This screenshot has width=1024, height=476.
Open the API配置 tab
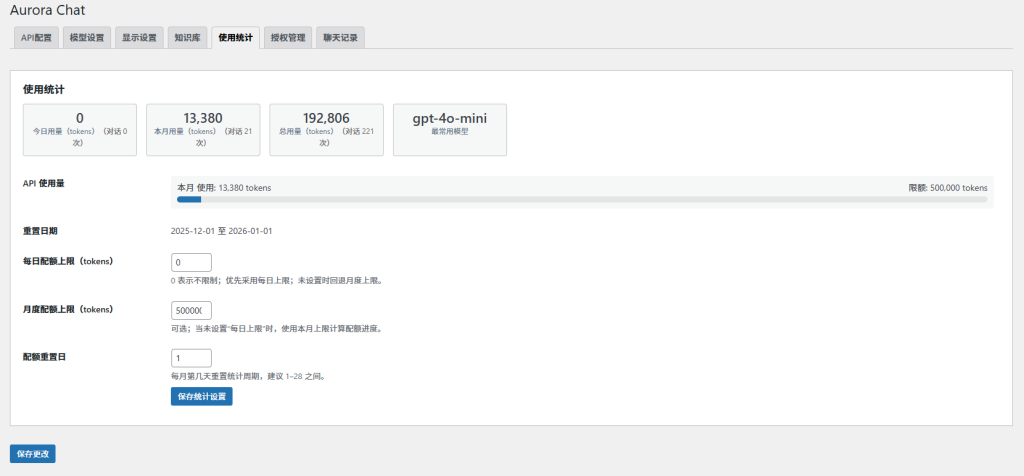click(x=36, y=38)
